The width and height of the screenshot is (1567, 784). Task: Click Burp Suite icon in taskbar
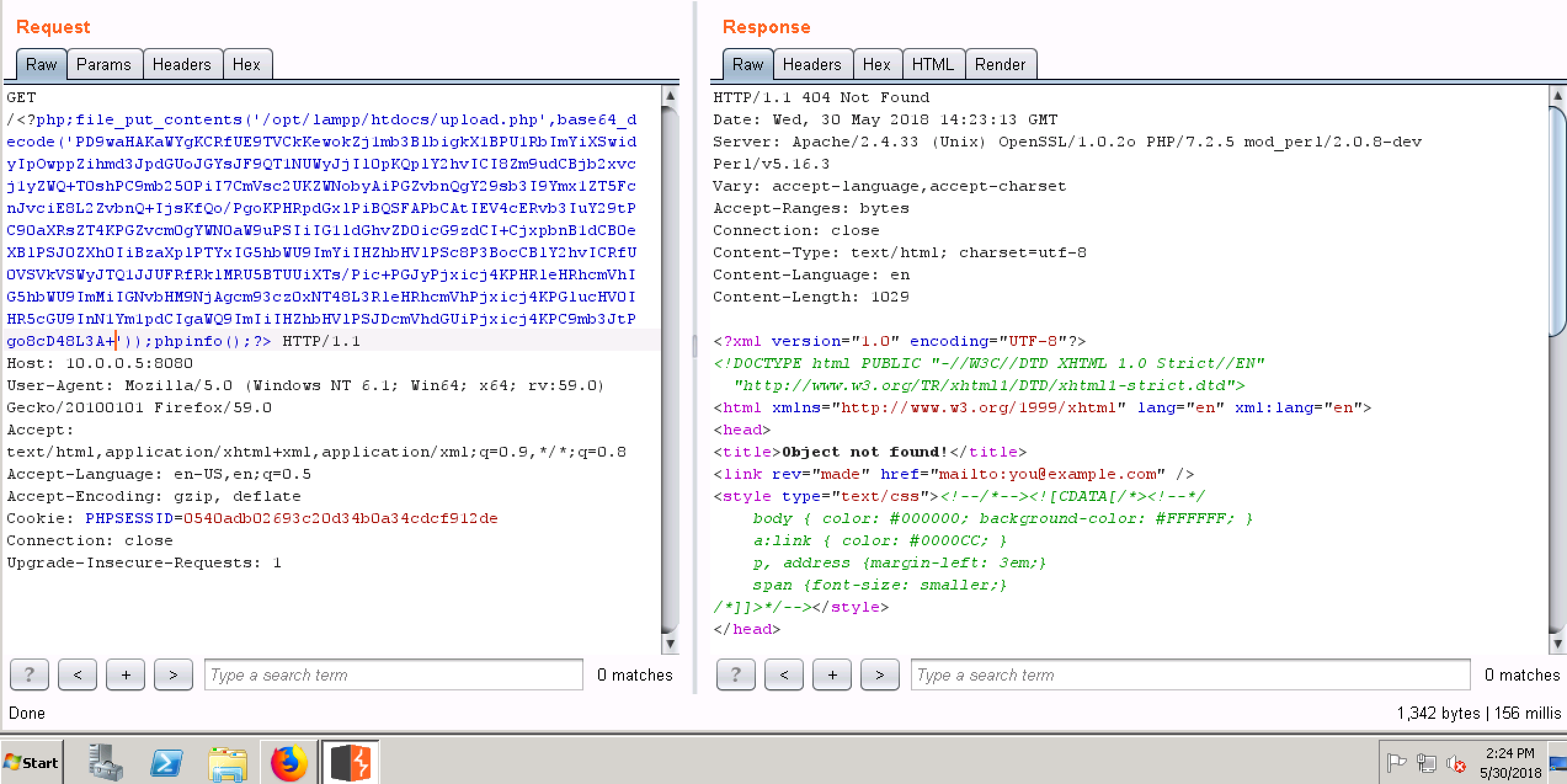tap(351, 762)
